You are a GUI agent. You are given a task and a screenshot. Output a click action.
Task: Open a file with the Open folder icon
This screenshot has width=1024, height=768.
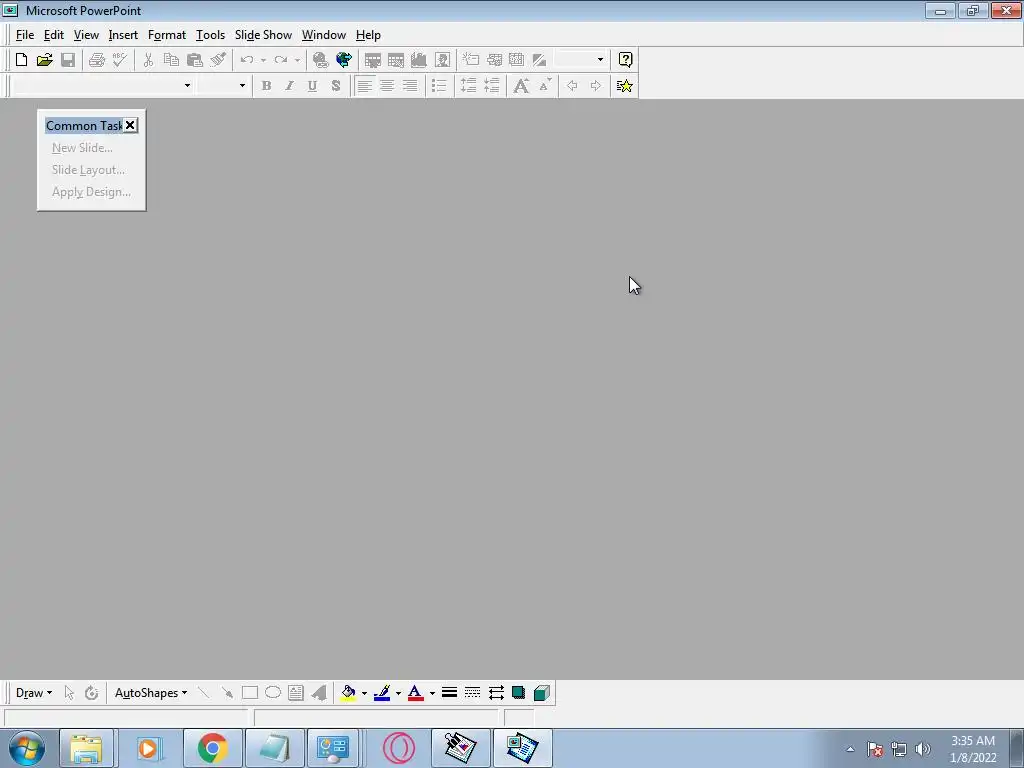pyautogui.click(x=44, y=60)
